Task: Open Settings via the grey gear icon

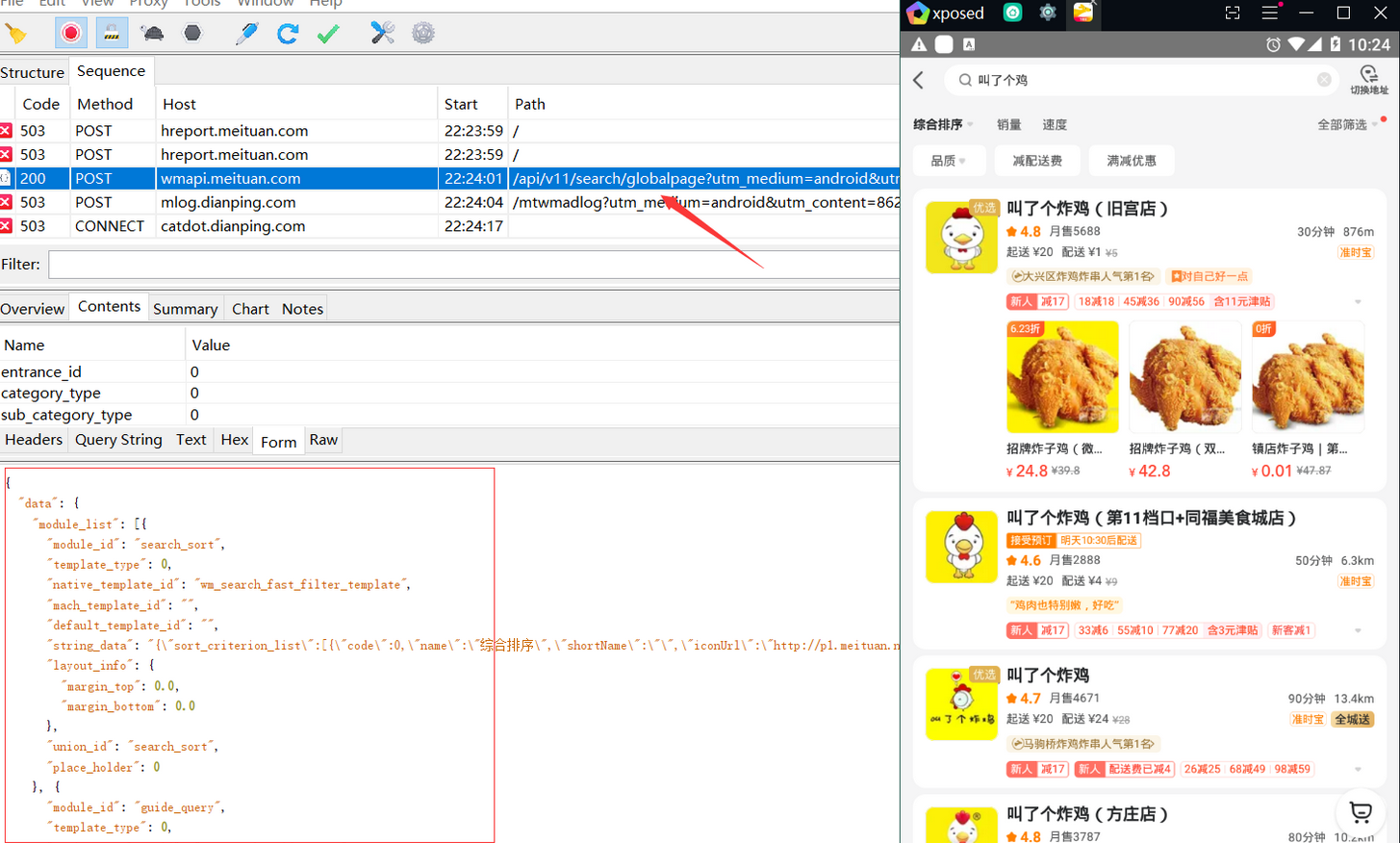Action: (x=423, y=34)
